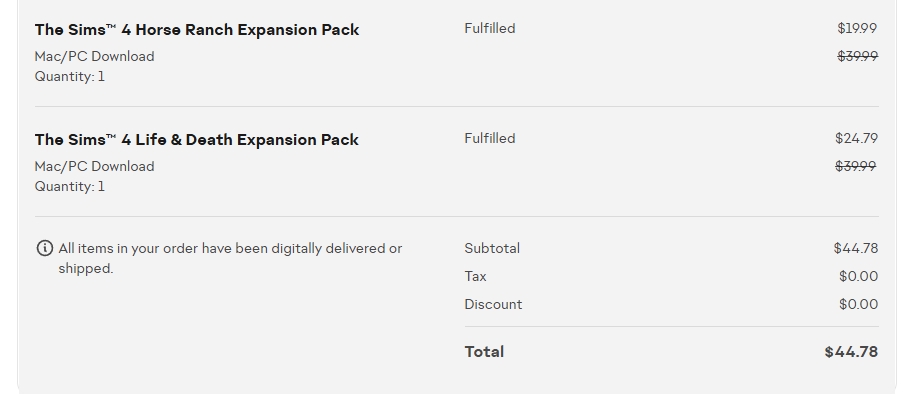Open The Sims 4 Life & Death Expansion Pack title
904x394 pixels.
tap(197, 140)
